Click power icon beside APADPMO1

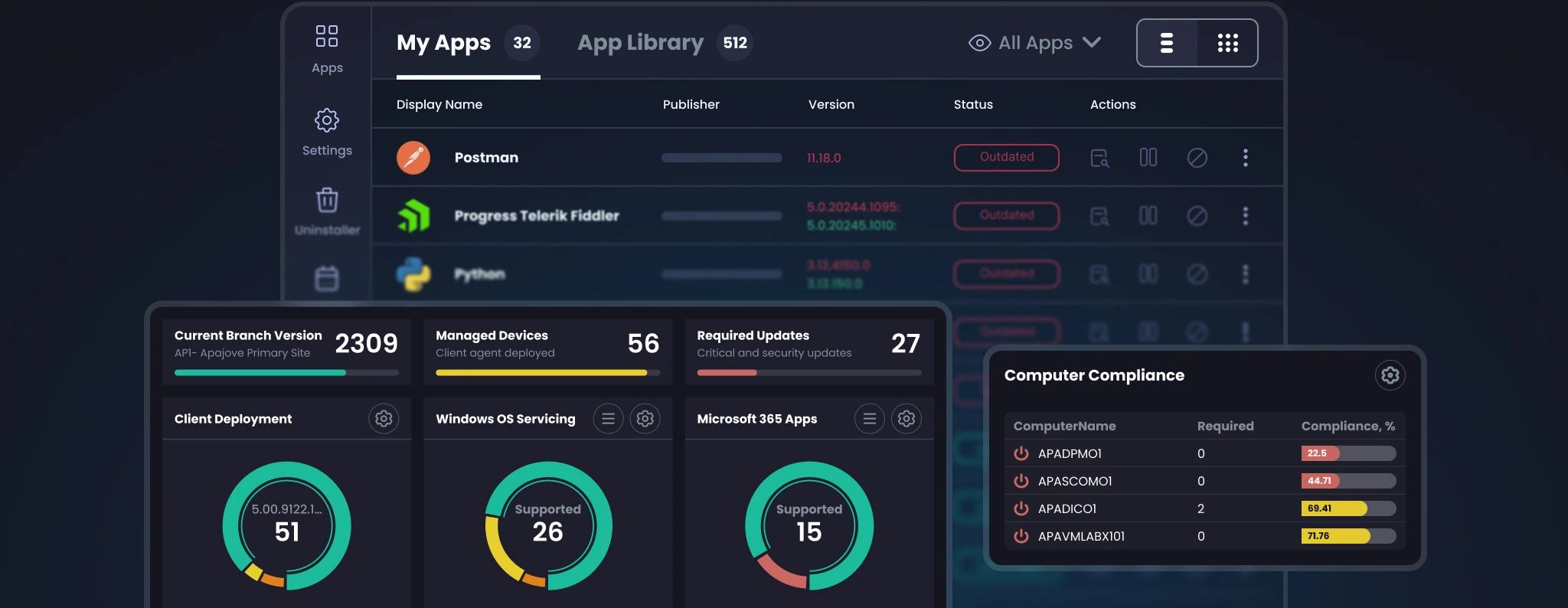pos(1021,453)
